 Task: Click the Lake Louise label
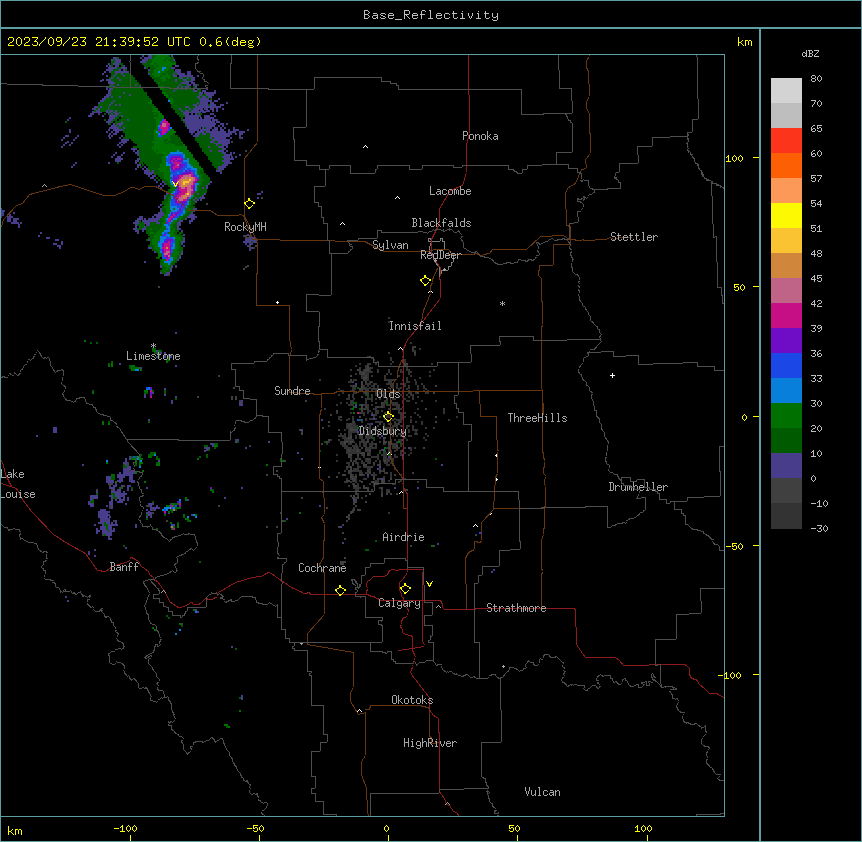(x=18, y=484)
